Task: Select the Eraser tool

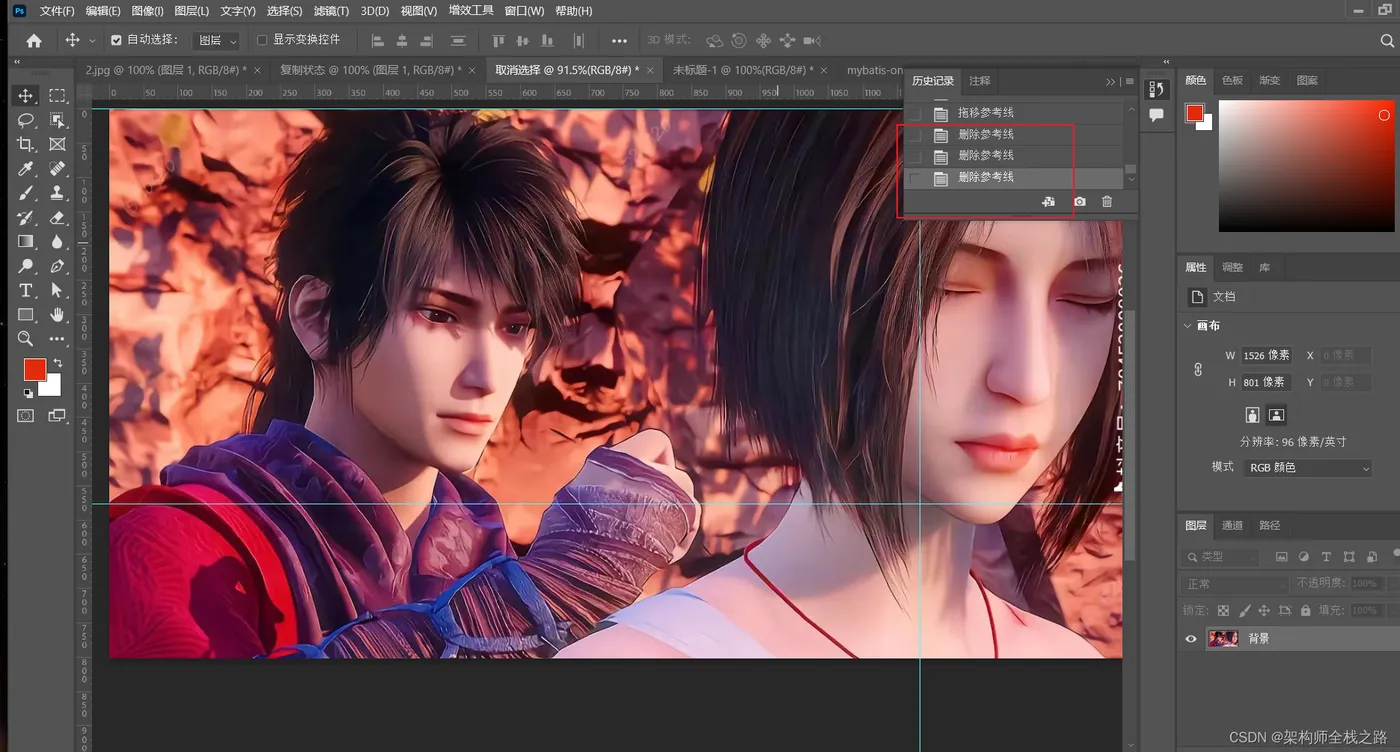Action: [57, 217]
